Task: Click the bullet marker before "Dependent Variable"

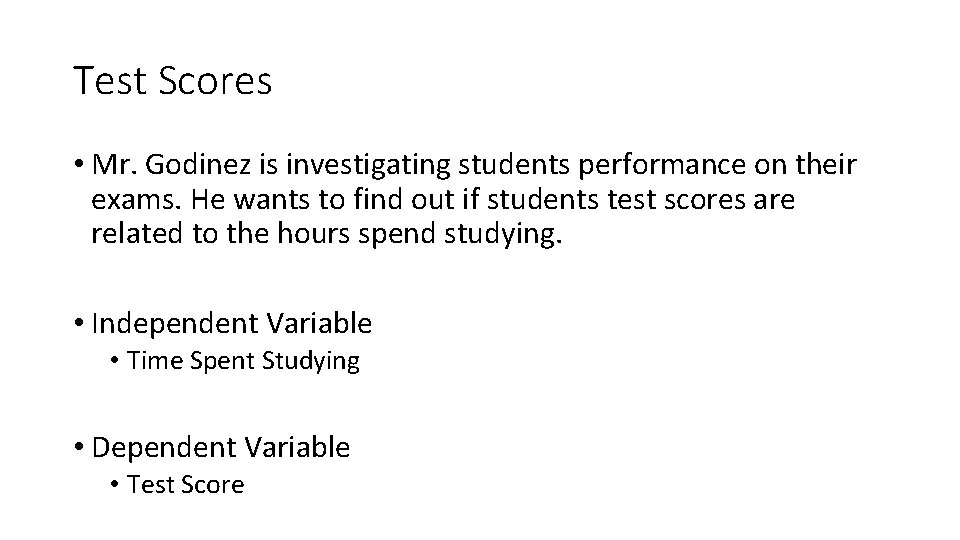Action: (x=78, y=447)
